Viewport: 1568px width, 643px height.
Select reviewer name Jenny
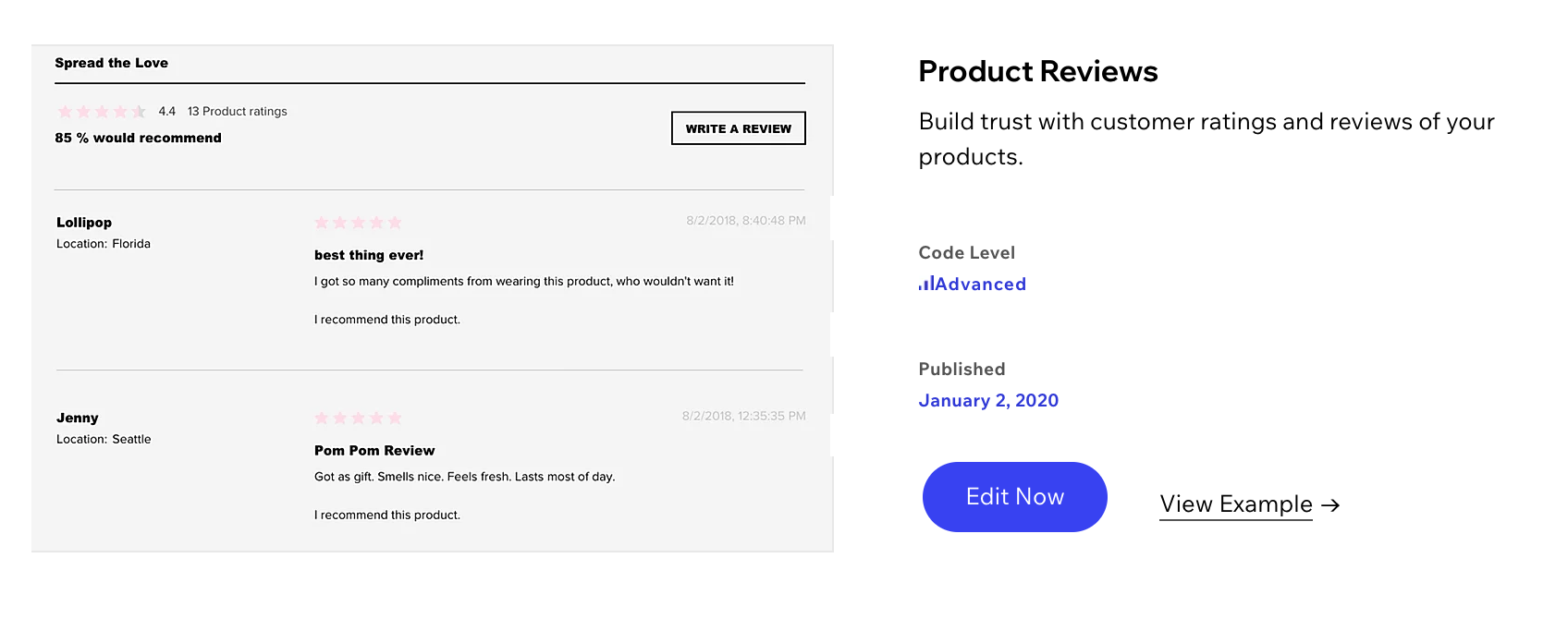tap(78, 419)
